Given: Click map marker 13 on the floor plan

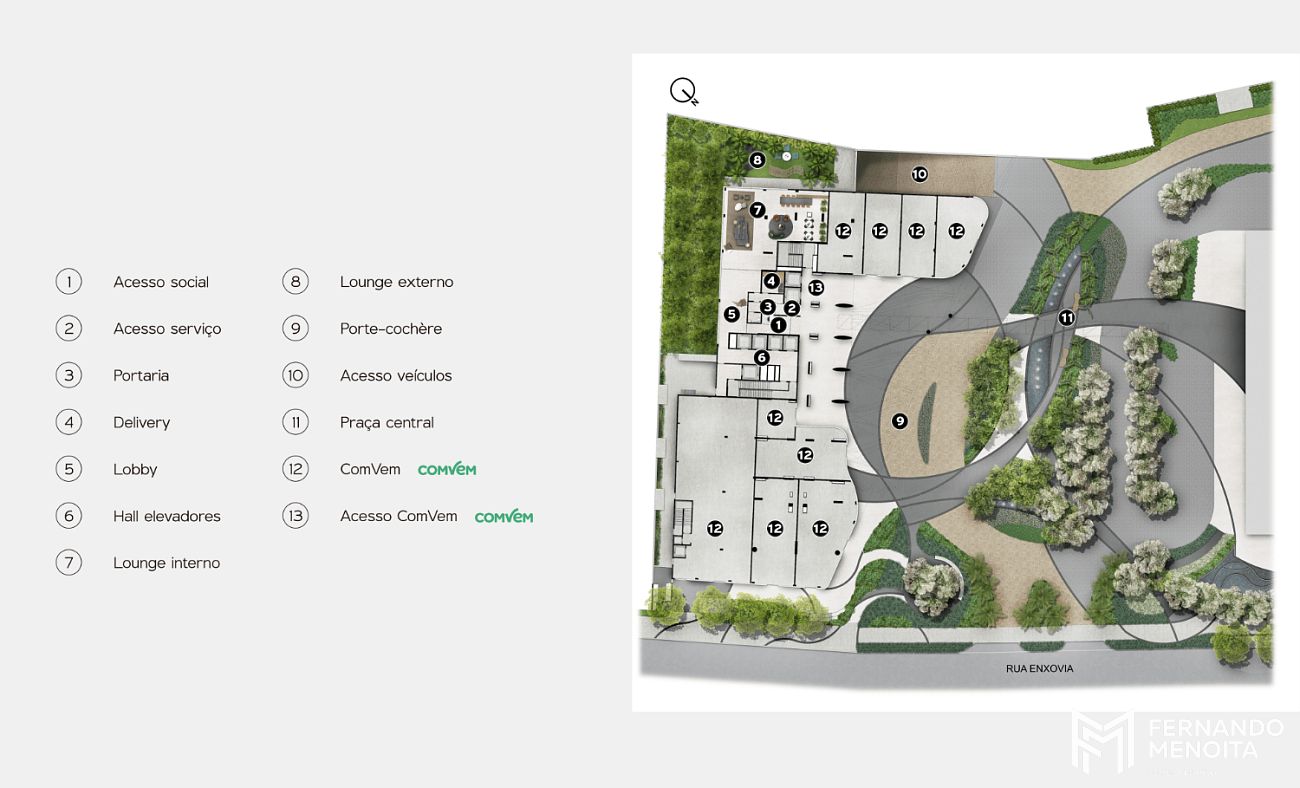Looking at the screenshot, I should coord(816,288).
